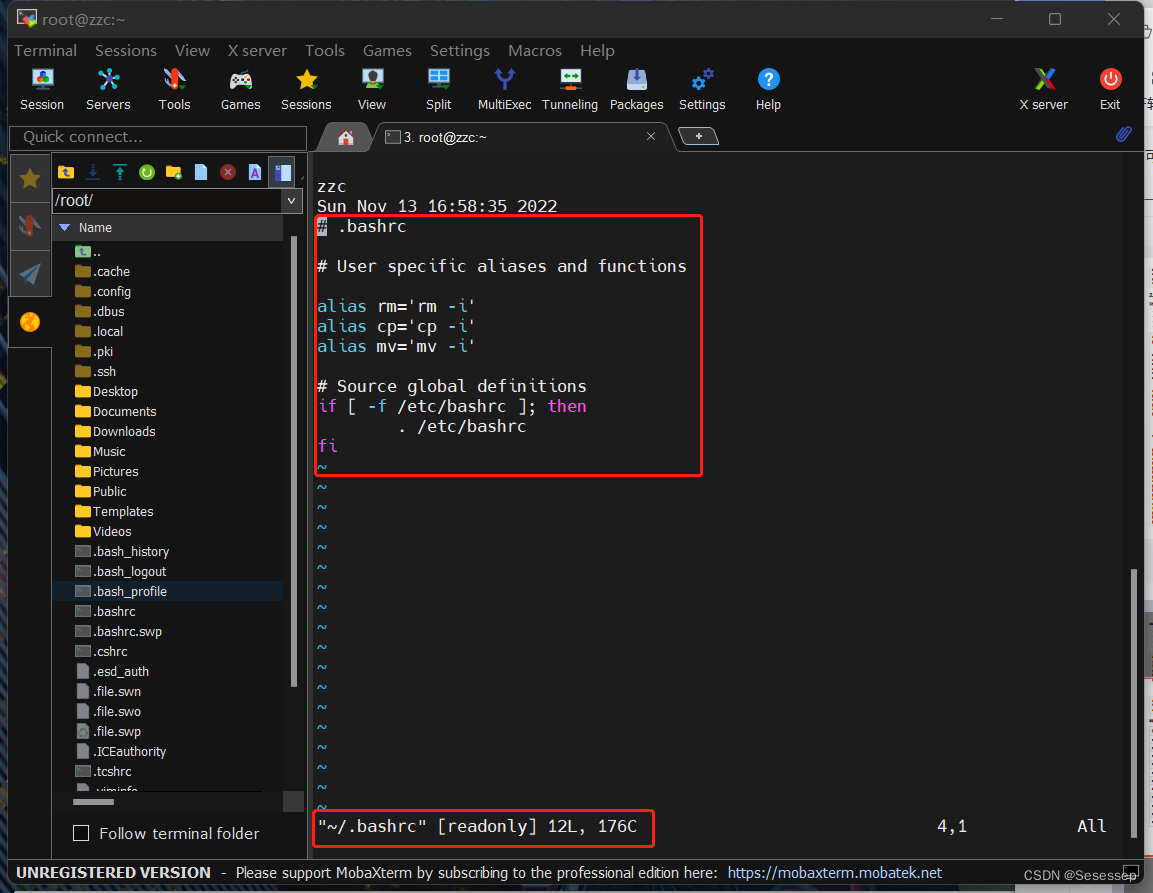Select the .file.swo file
The width and height of the screenshot is (1153, 893).
click(x=109, y=712)
